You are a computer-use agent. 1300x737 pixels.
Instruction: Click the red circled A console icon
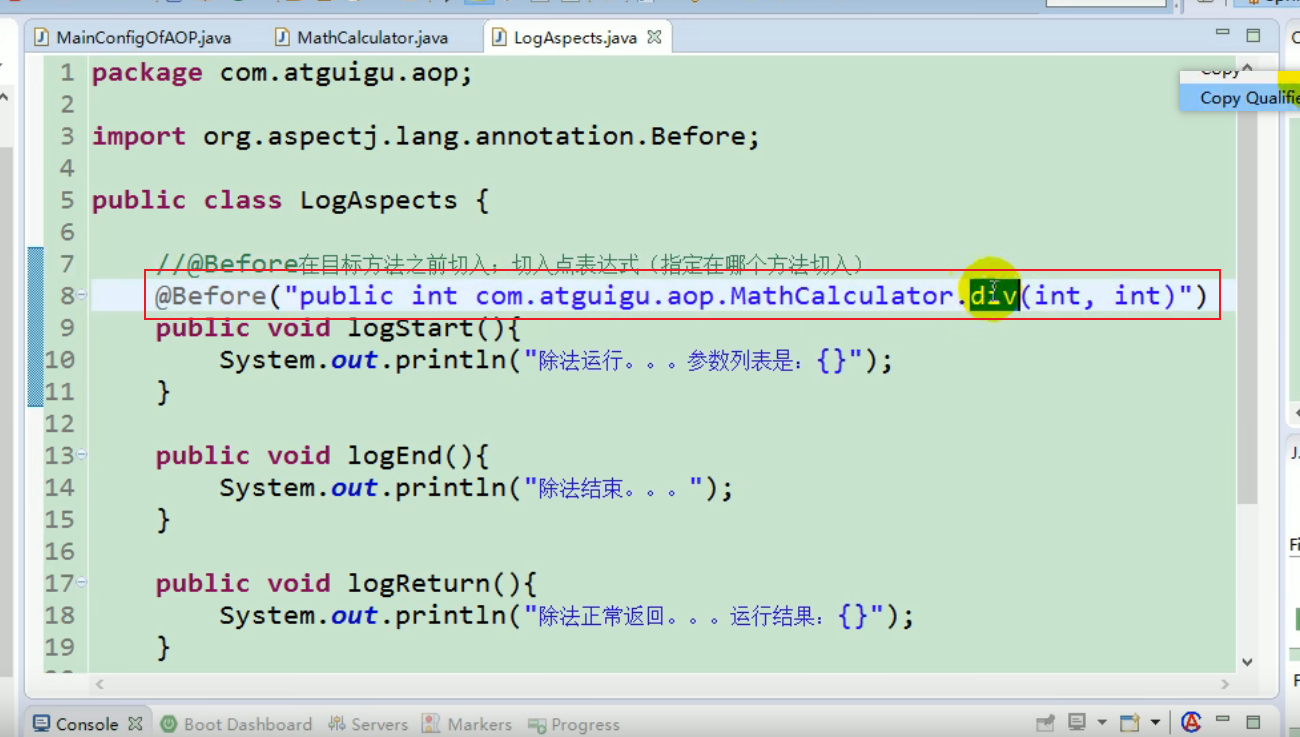click(1191, 722)
